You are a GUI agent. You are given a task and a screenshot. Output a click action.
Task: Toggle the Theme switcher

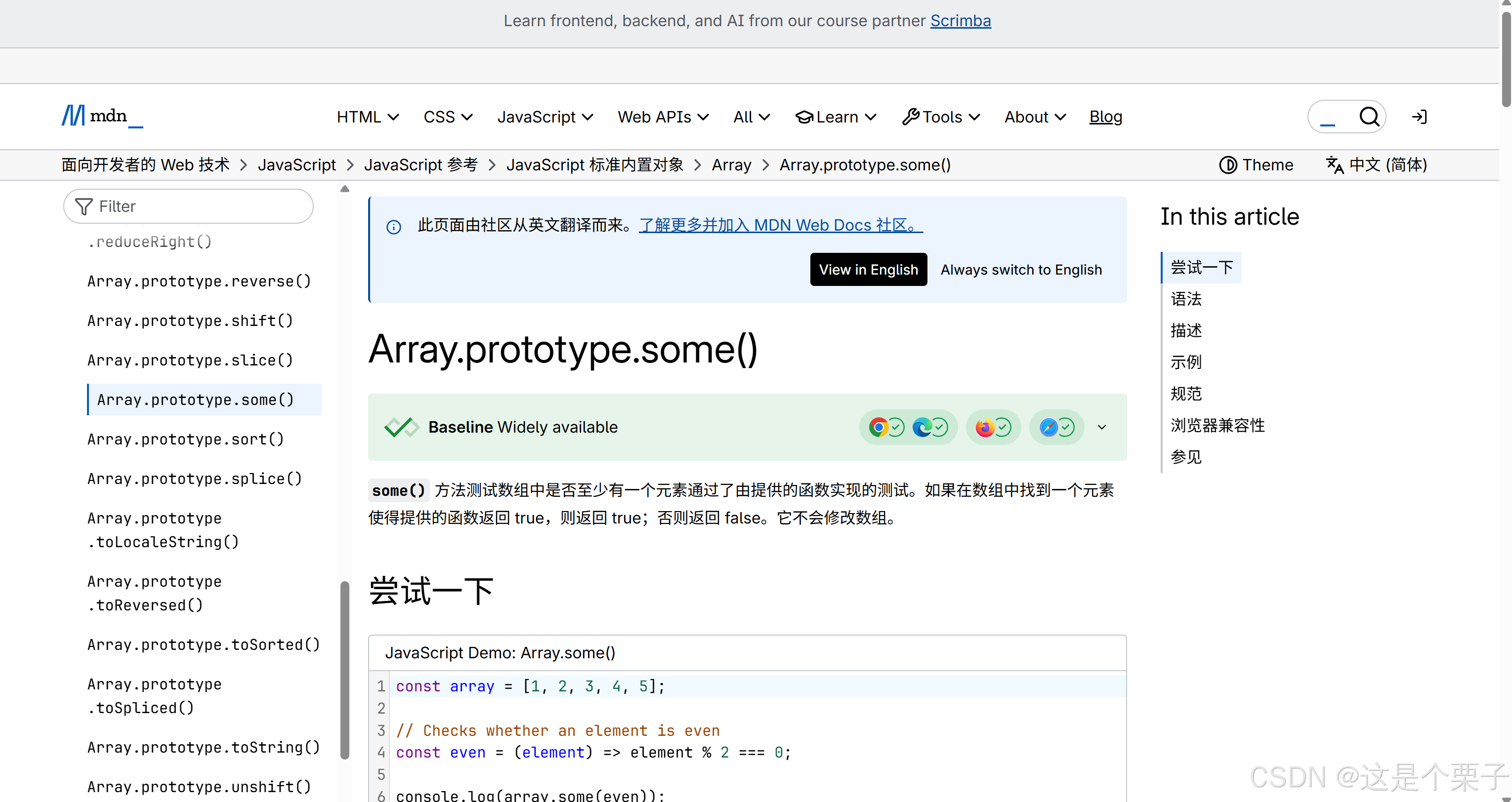pyautogui.click(x=1256, y=165)
